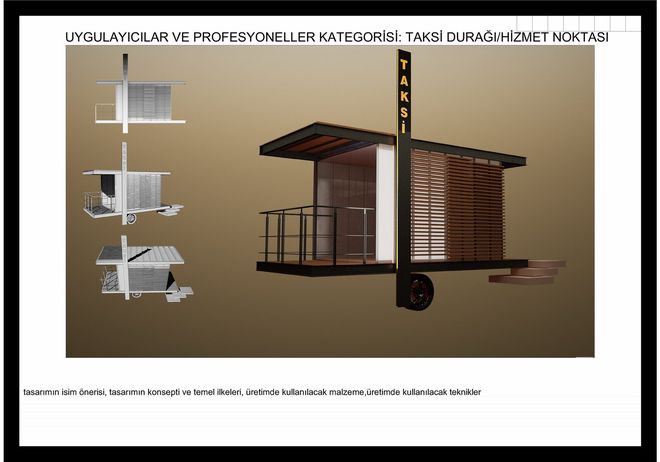Click the wheel under the taxi stand
Image resolution: width=660 pixels, height=462 pixels.
[x=420, y=291]
